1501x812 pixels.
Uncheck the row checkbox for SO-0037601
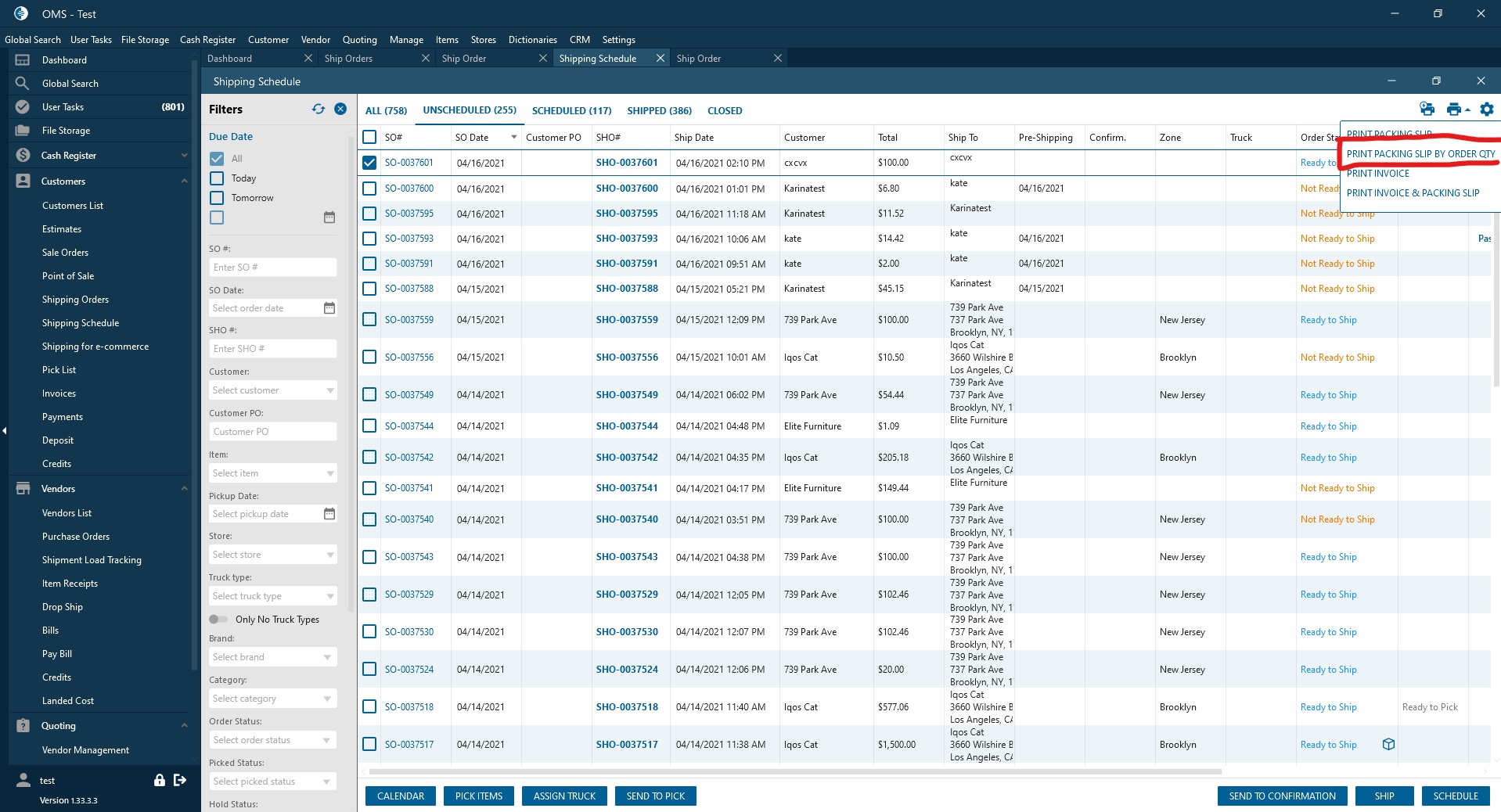pos(369,163)
